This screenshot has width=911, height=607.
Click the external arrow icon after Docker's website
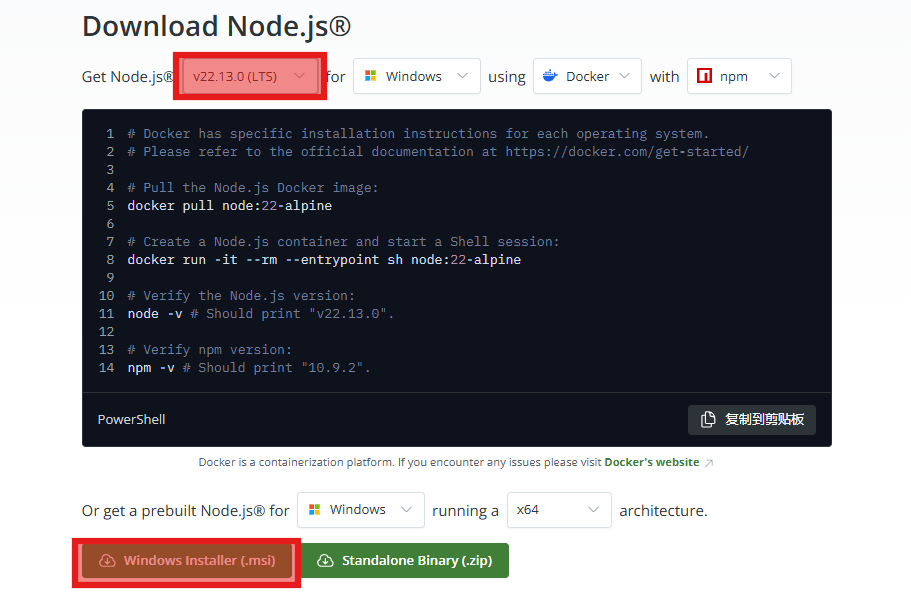(x=709, y=463)
